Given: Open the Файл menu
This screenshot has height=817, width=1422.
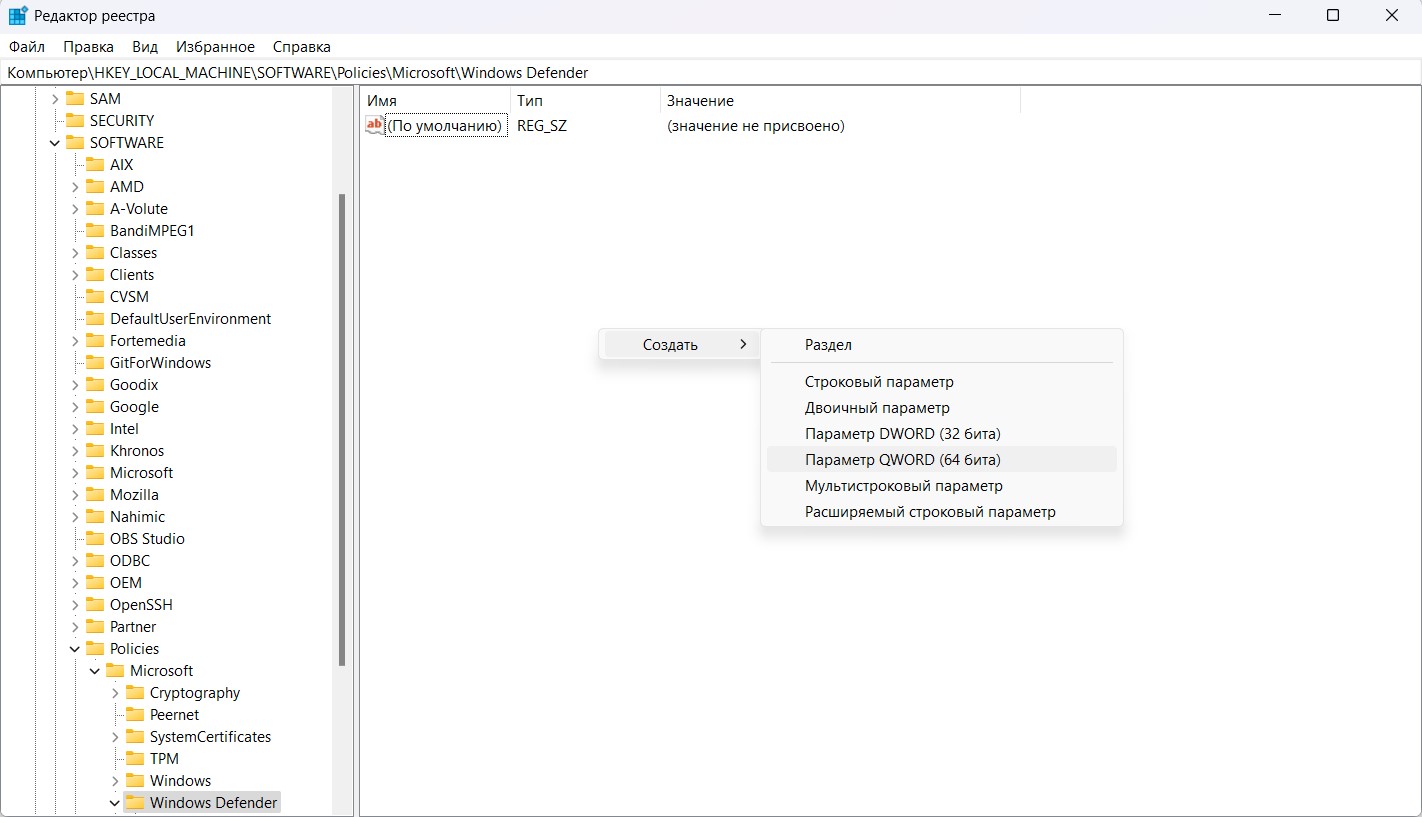Looking at the screenshot, I should click(x=27, y=47).
